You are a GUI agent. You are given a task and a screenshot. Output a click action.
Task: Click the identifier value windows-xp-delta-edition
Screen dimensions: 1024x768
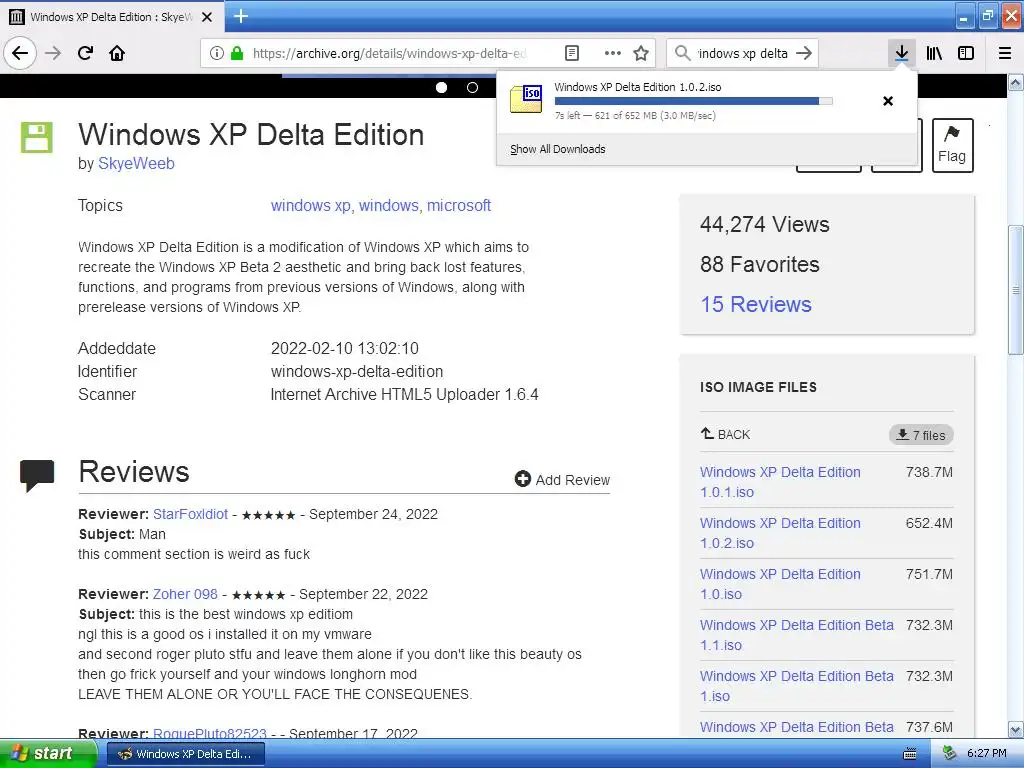coord(357,372)
